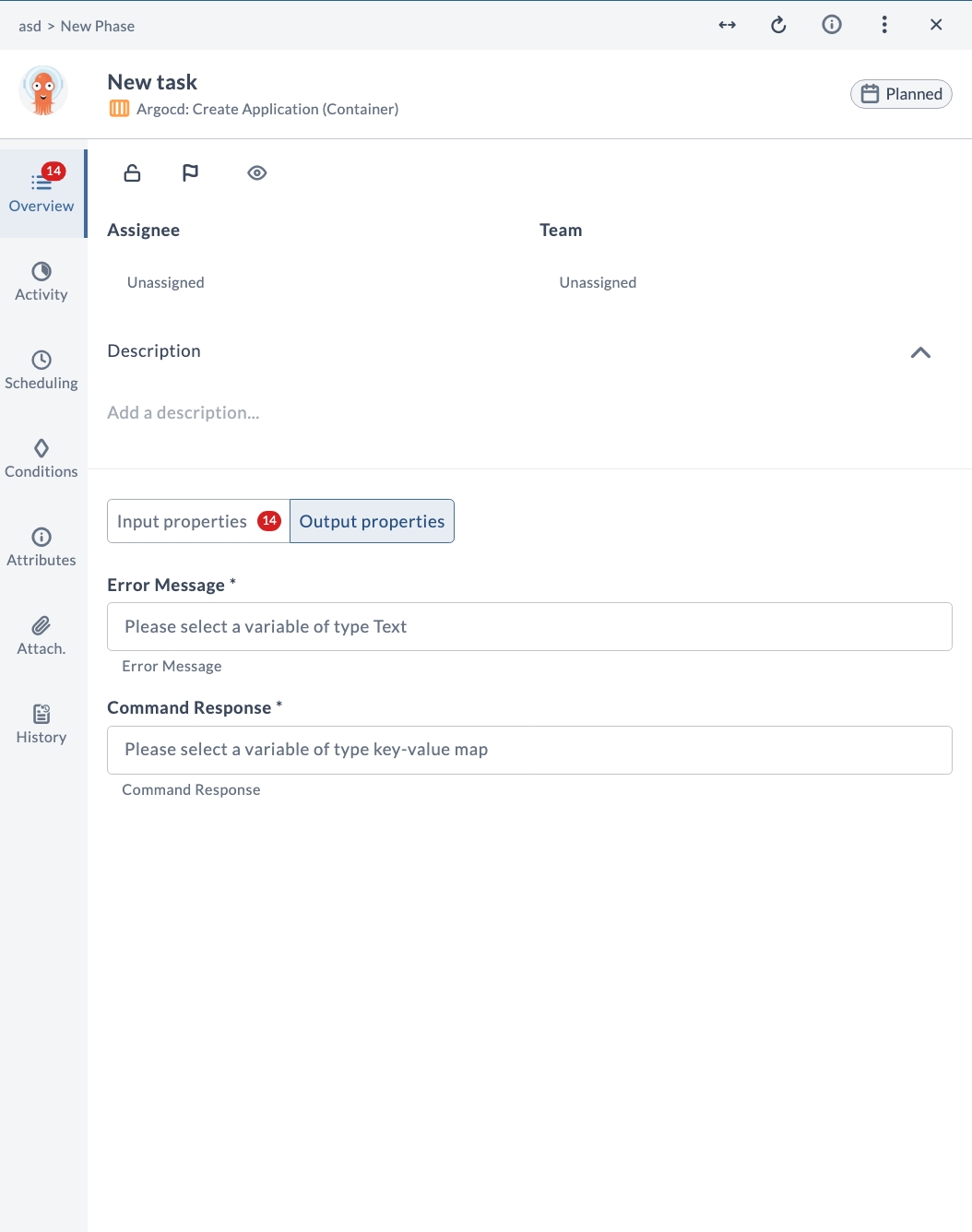972x1232 pixels.
Task: Collapse the Description section chevron
Action: point(920,352)
